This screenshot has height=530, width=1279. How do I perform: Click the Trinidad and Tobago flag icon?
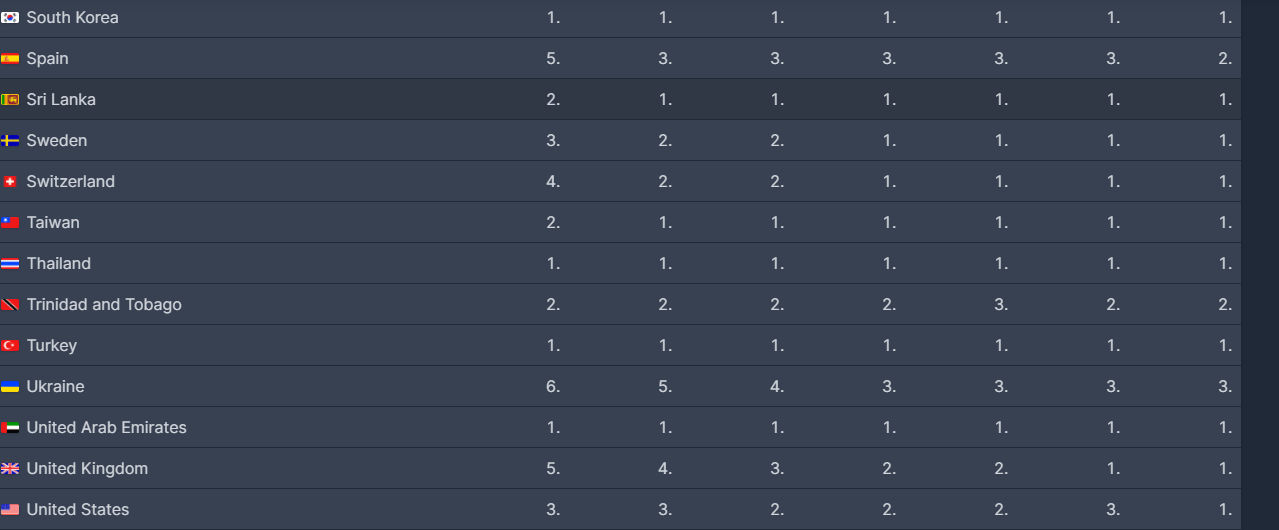pos(10,305)
